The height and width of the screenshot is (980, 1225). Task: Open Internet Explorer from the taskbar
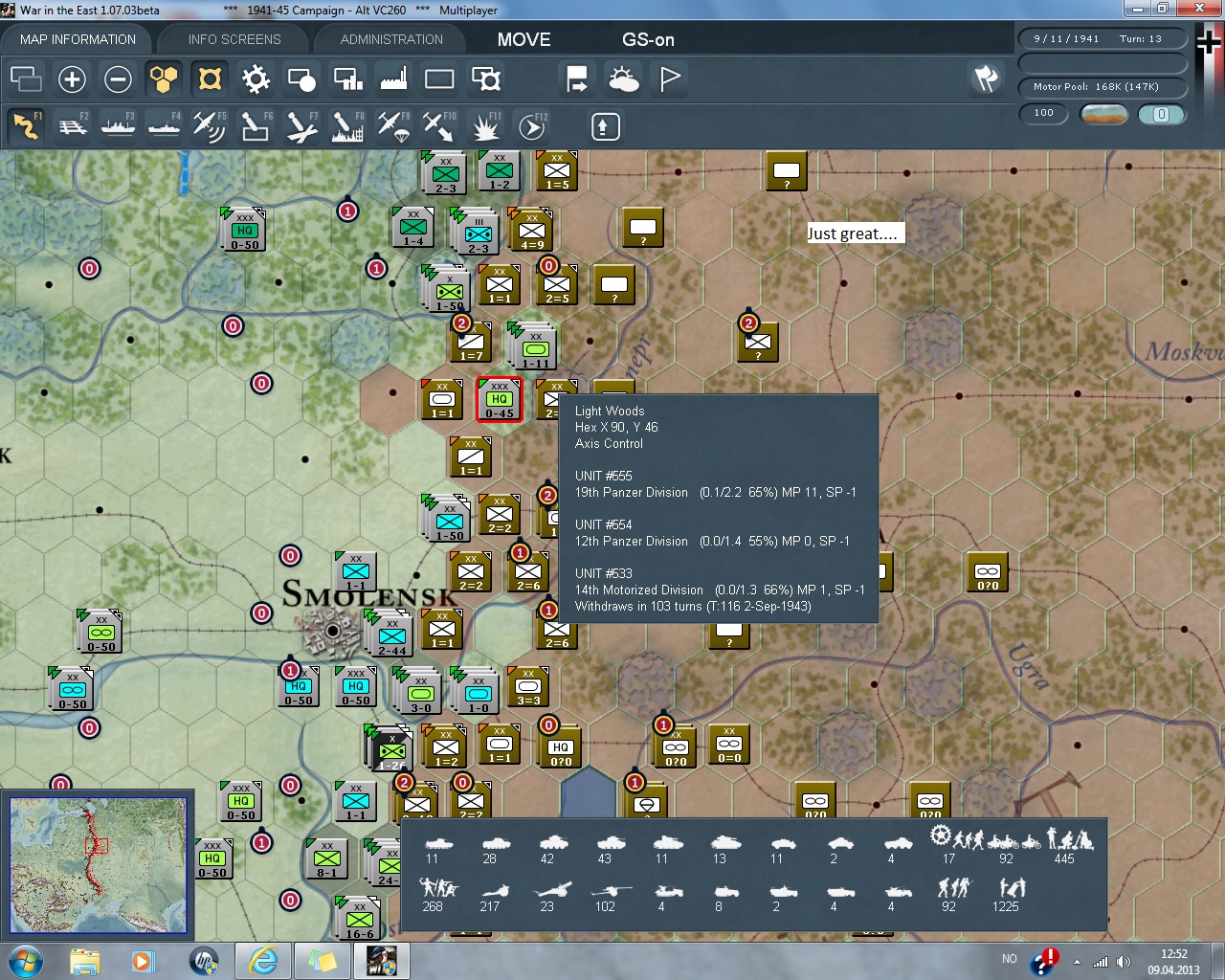pos(263,961)
